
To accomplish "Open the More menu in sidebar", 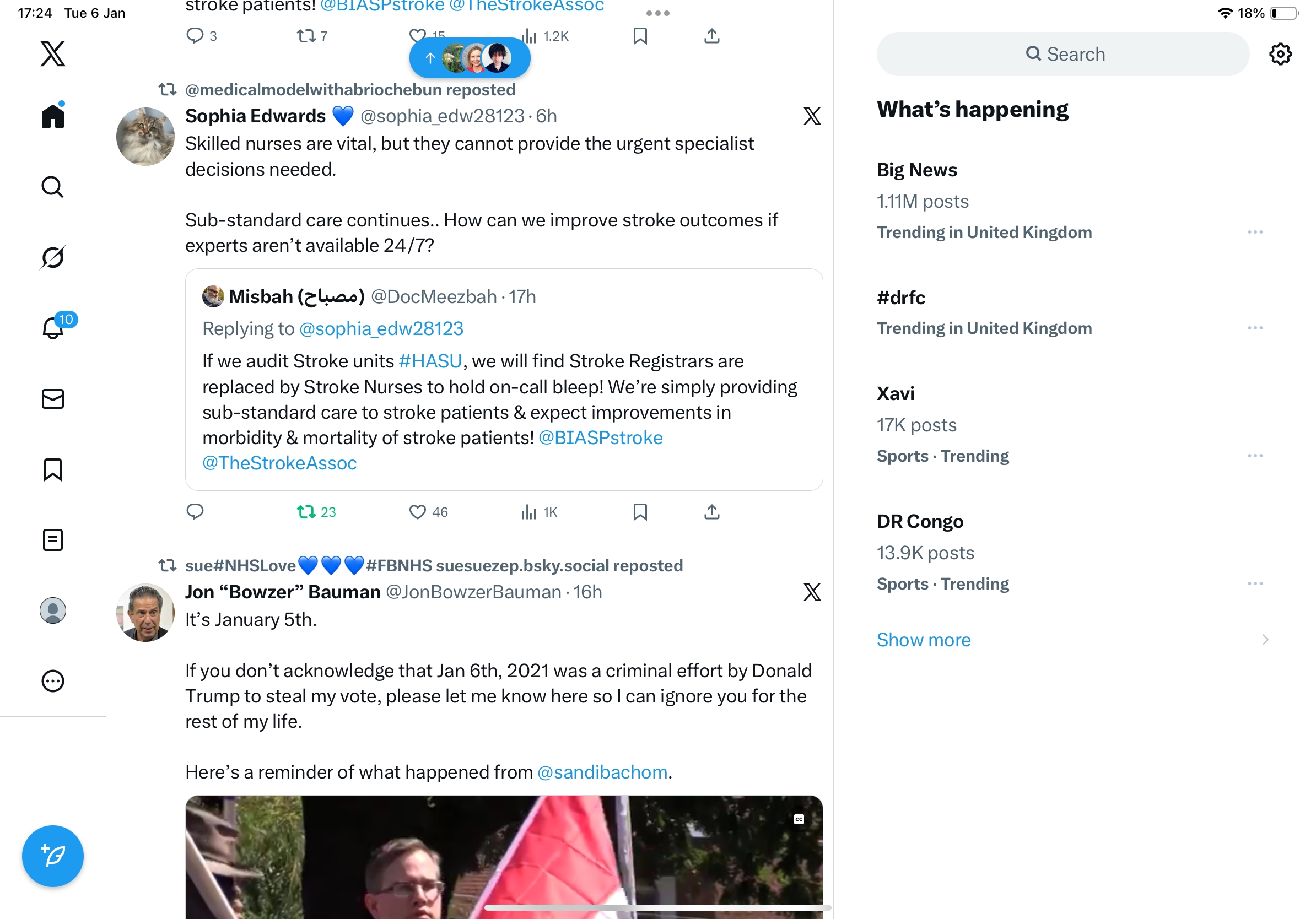I will (53, 680).
